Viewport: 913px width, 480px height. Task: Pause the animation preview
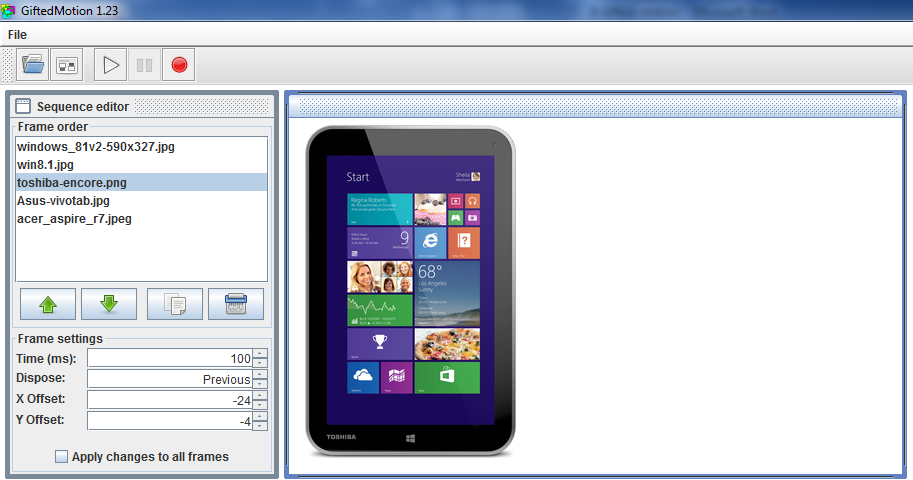(x=144, y=65)
